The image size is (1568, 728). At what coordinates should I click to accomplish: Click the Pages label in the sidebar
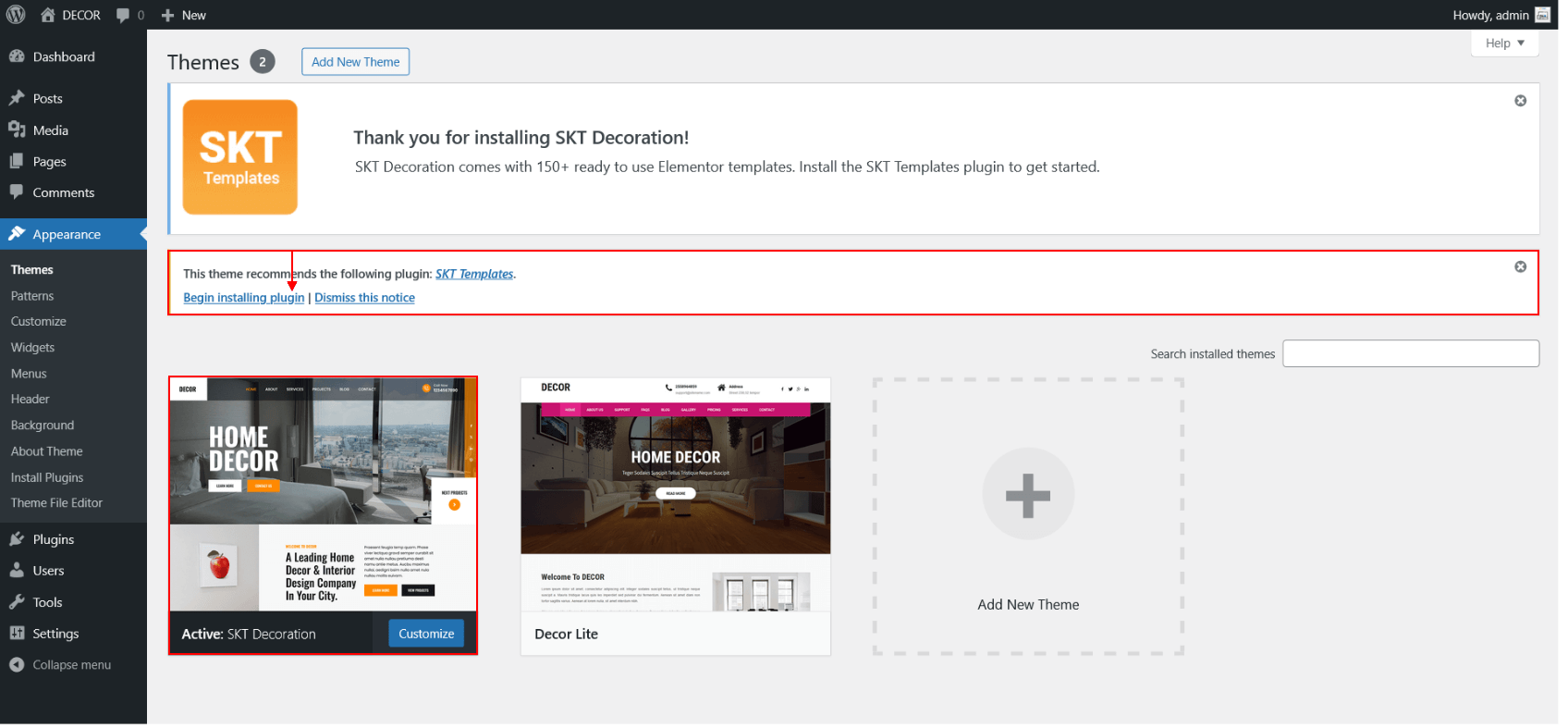(50, 162)
